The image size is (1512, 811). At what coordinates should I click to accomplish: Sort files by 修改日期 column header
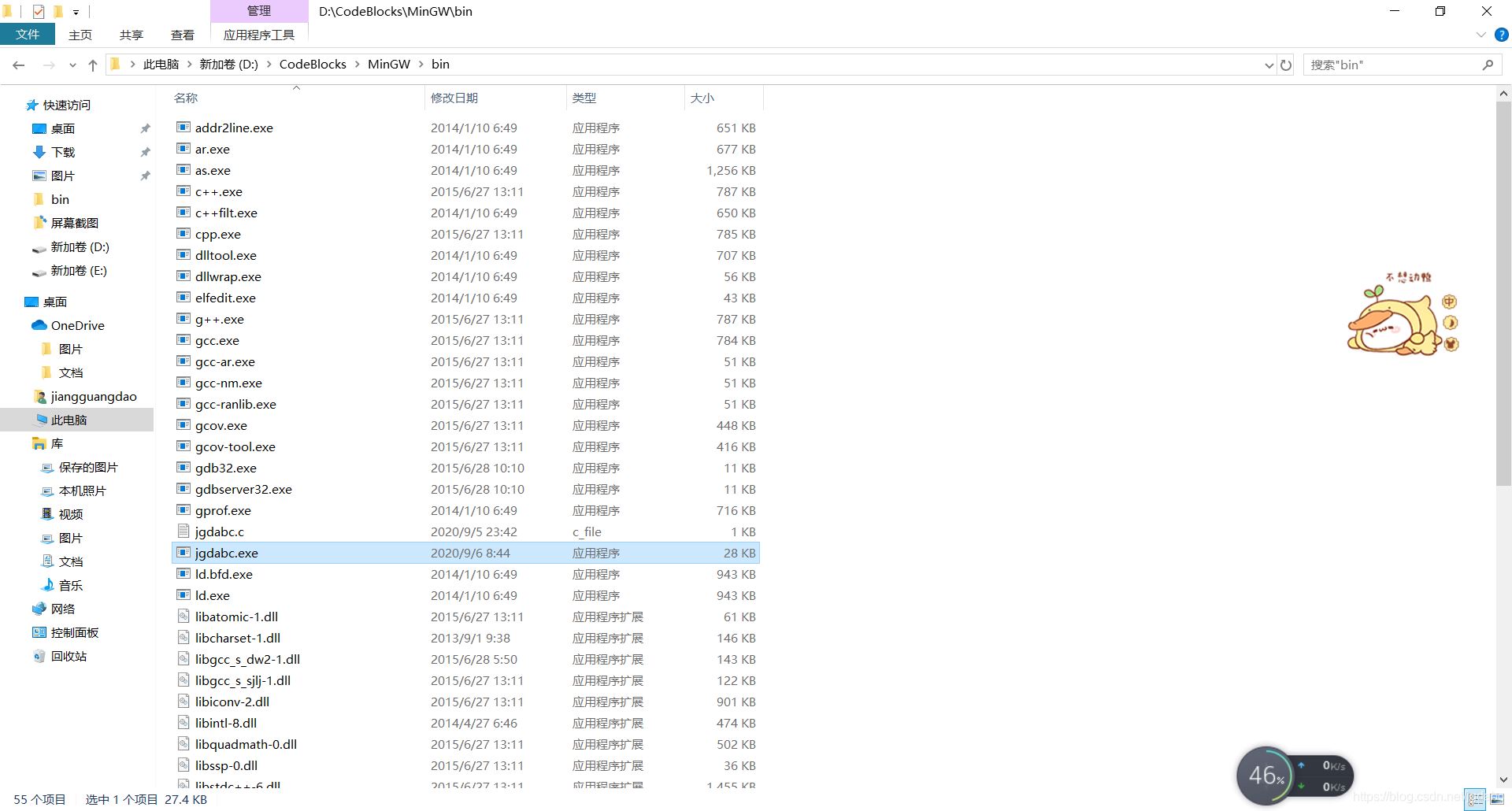[x=454, y=98]
